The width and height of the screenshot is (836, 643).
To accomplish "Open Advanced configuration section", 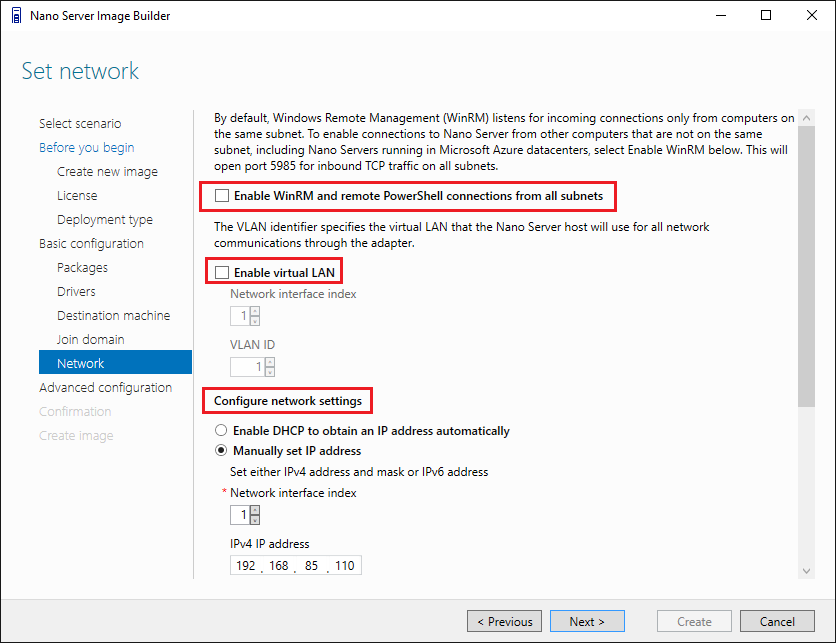I will click(106, 388).
